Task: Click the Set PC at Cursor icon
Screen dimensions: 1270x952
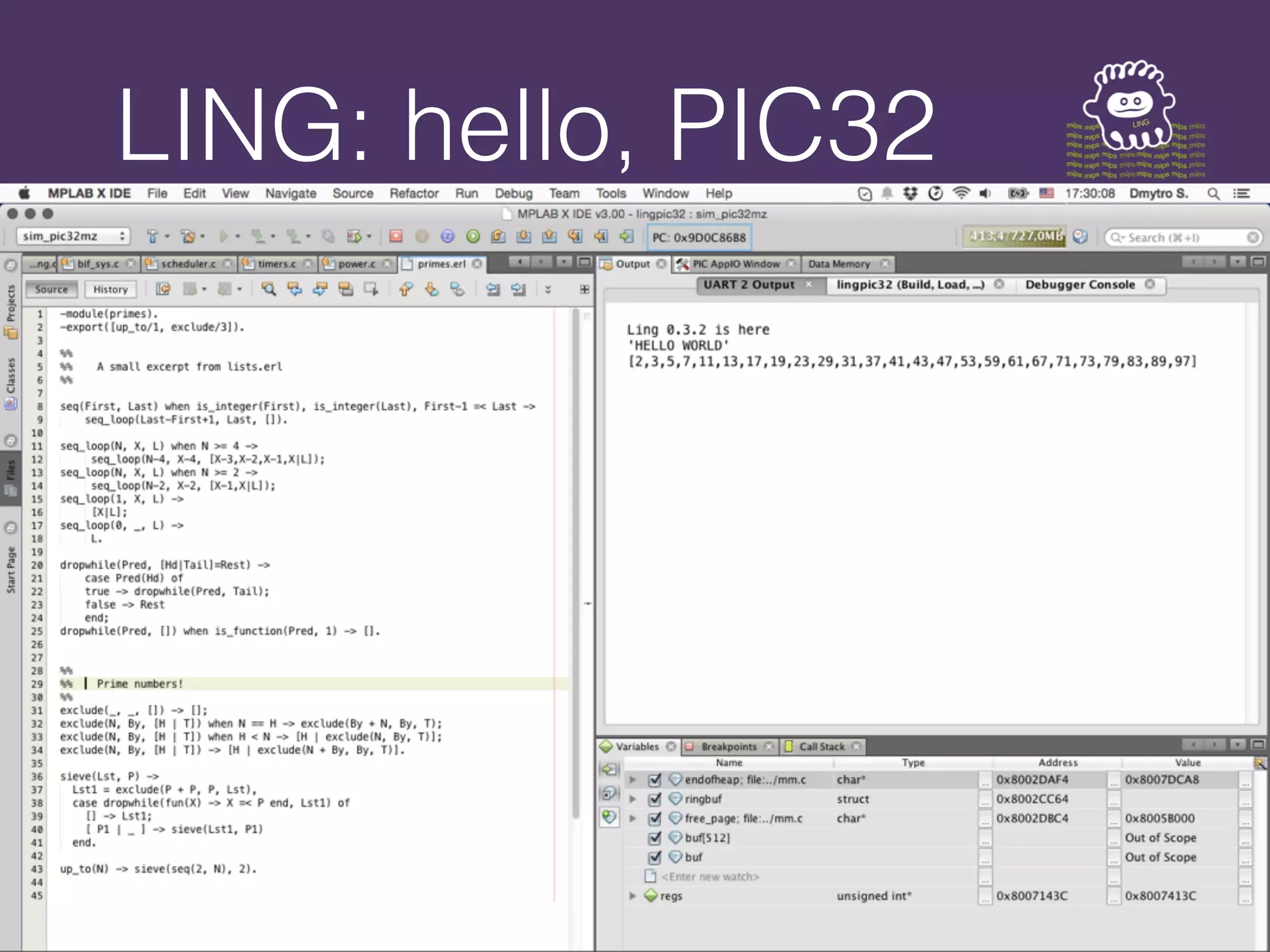Action: pyautogui.click(x=600, y=236)
